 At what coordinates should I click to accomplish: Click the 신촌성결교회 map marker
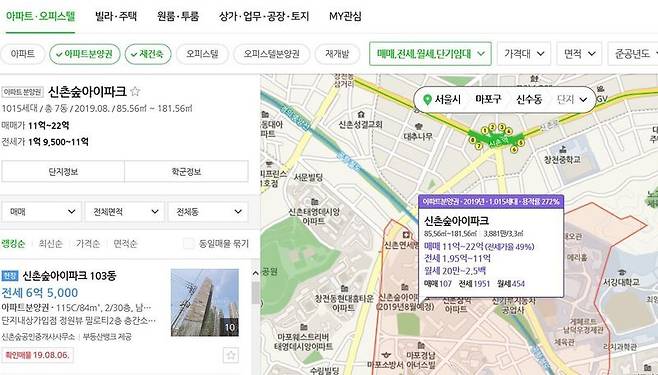[361, 115]
